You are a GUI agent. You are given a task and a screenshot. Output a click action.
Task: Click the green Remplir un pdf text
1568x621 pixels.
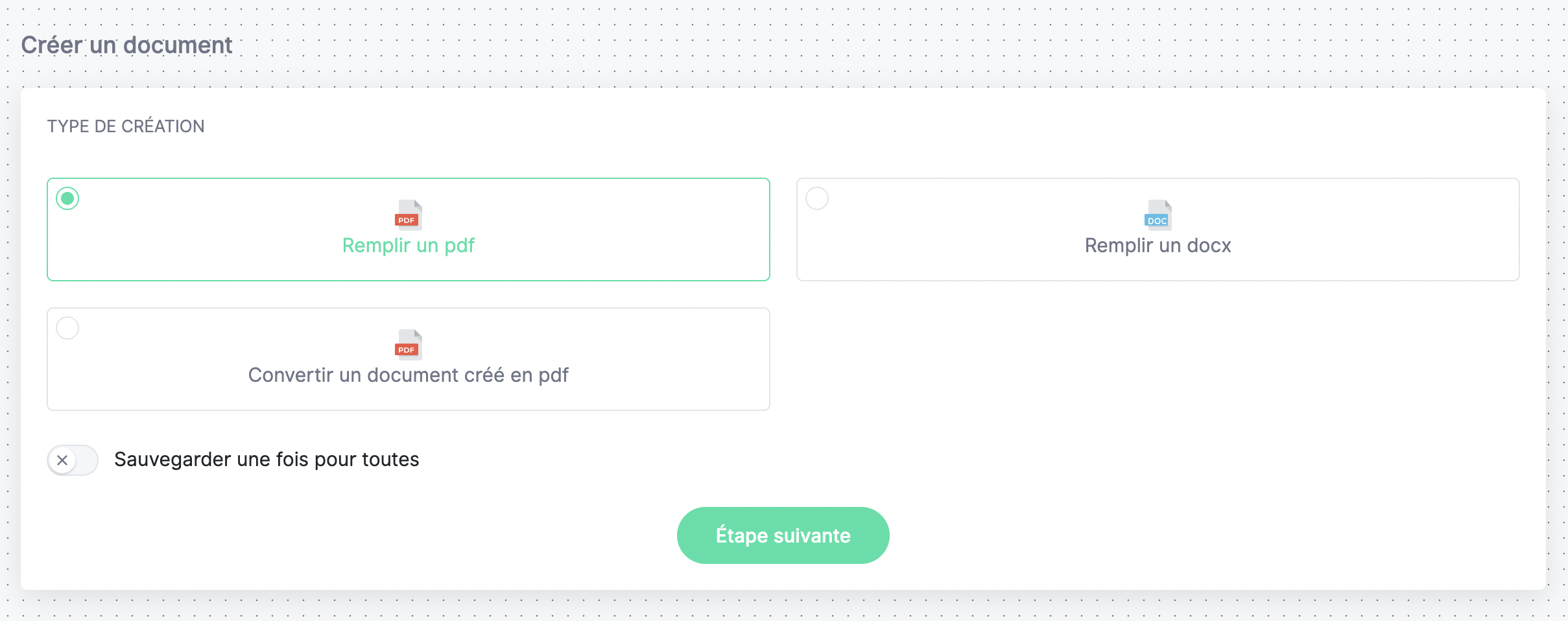point(409,246)
